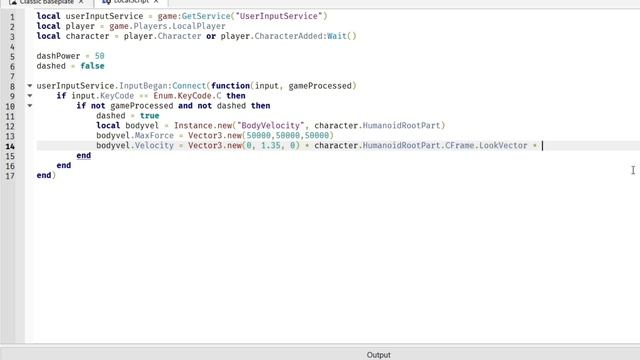Viewport: 640px width, 360px height.
Task: Click 'InputBegan' on line 8
Action: point(143,86)
